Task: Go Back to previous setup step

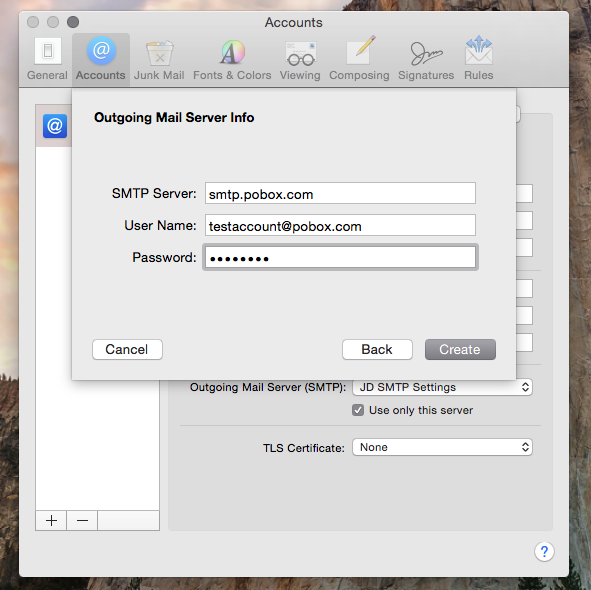Action: [x=377, y=349]
